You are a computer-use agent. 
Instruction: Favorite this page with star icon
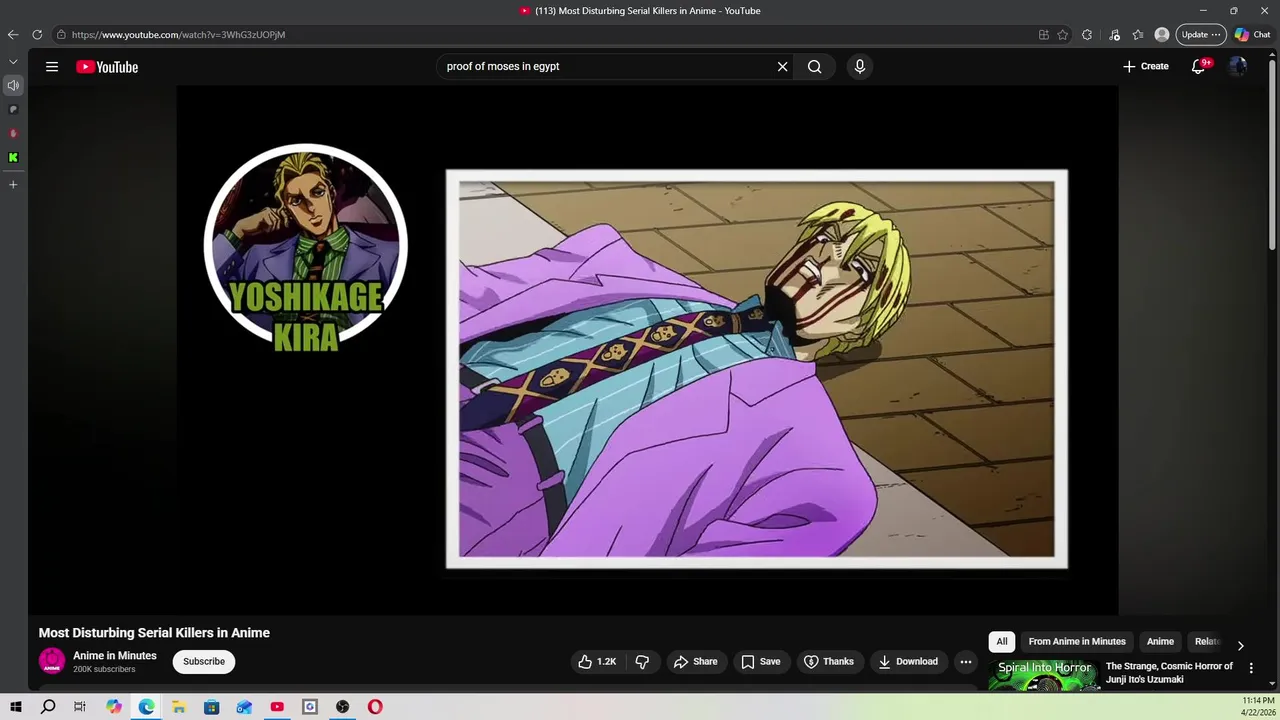point(1063,35)
